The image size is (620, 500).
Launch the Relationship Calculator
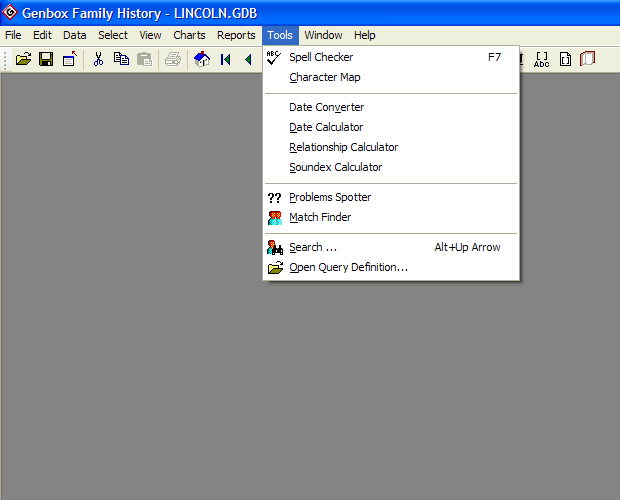(343, 147)
